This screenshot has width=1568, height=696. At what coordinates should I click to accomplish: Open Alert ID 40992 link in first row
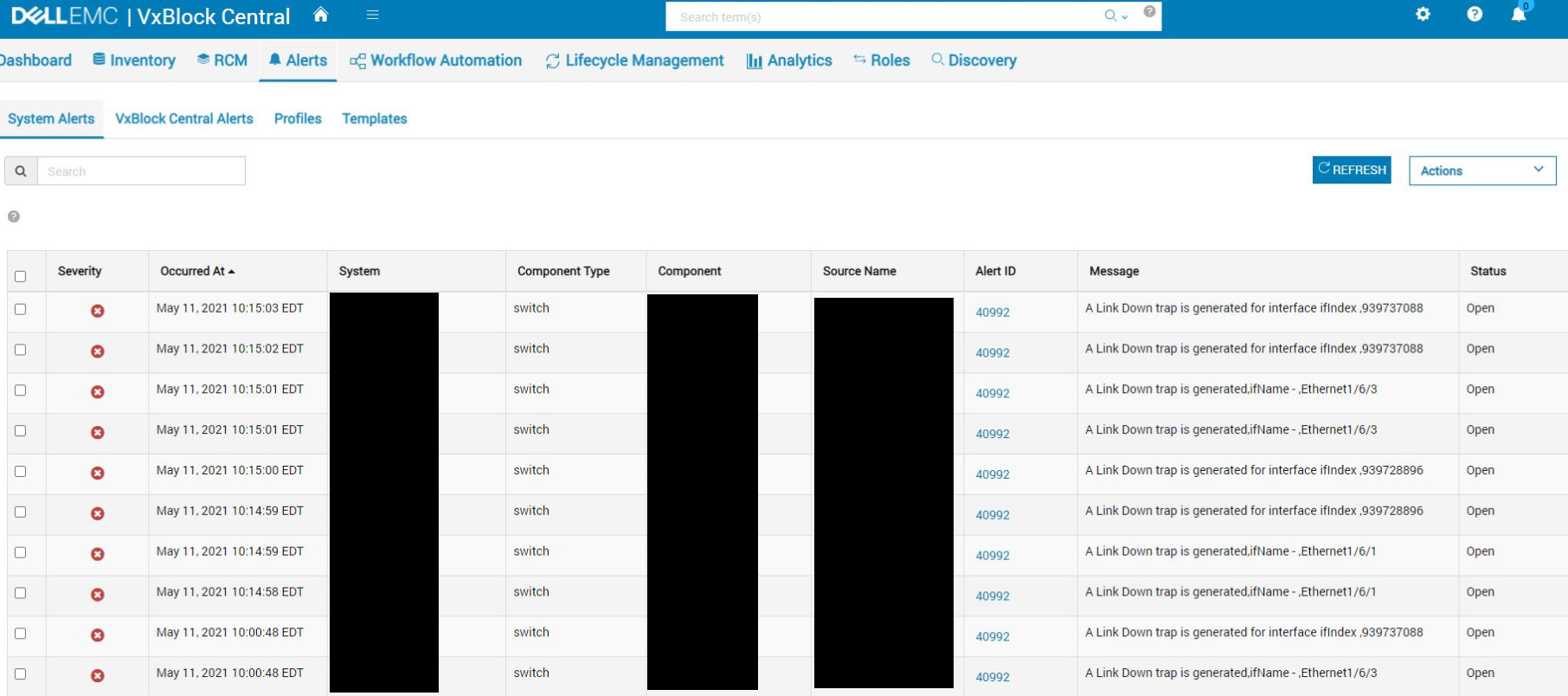(x=993, y=313)
